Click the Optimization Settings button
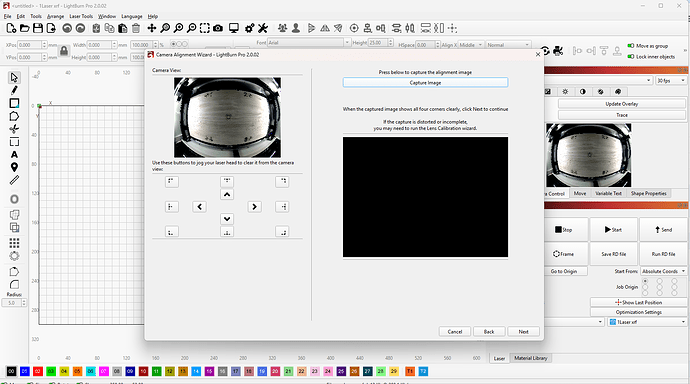This screenshot has height=384, width=690. point(639,312)
